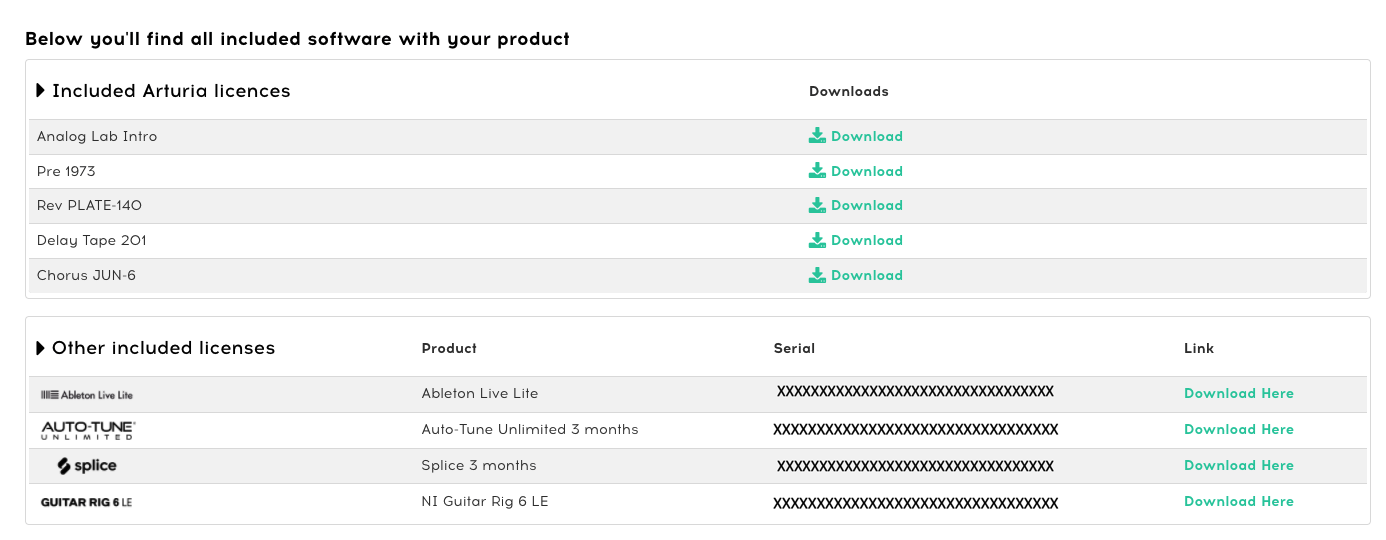Viewport: 1386px width, 540px height.
Task: Click the Ableton Live Lite logo
Action: coord(86,395)
